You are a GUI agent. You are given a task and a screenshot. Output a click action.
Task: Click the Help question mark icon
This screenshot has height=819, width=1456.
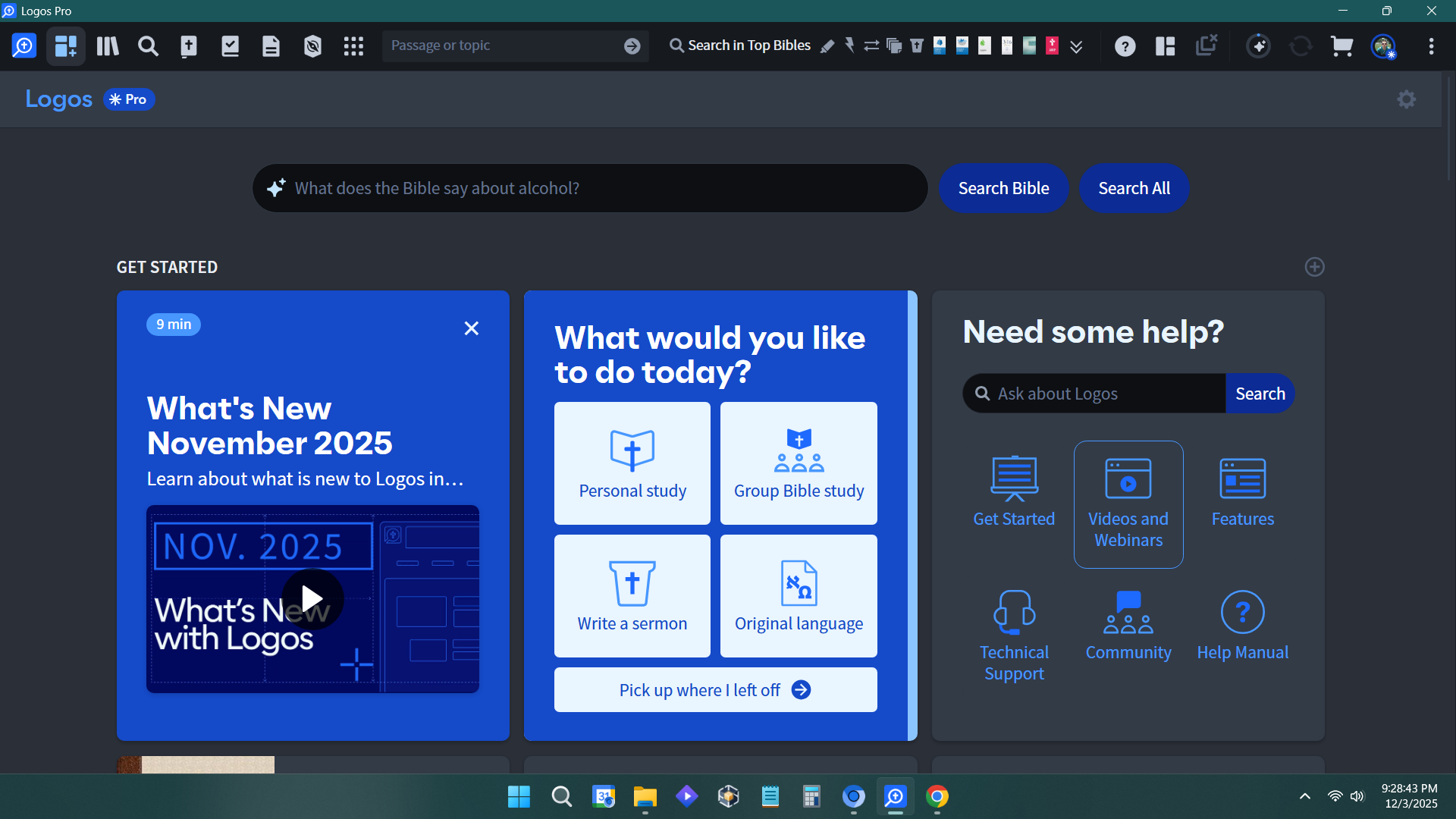click(x=1125, y=46)
